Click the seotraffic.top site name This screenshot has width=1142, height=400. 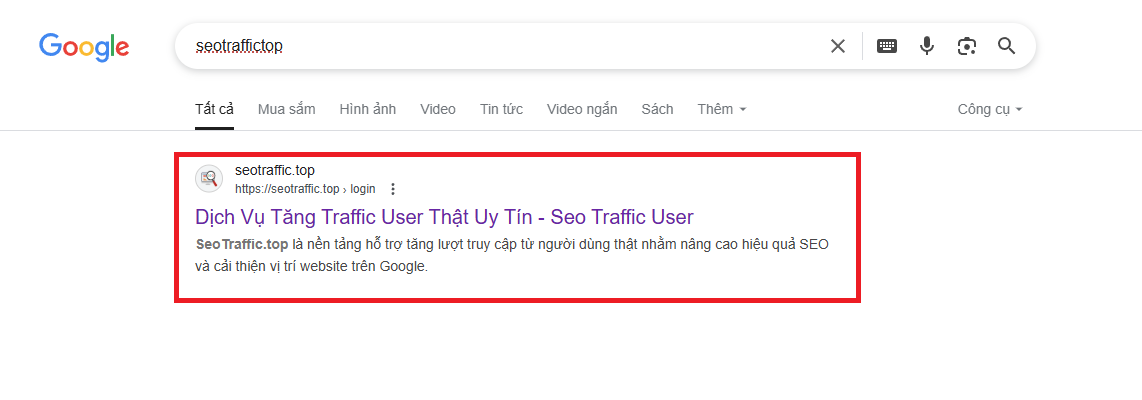275,170
